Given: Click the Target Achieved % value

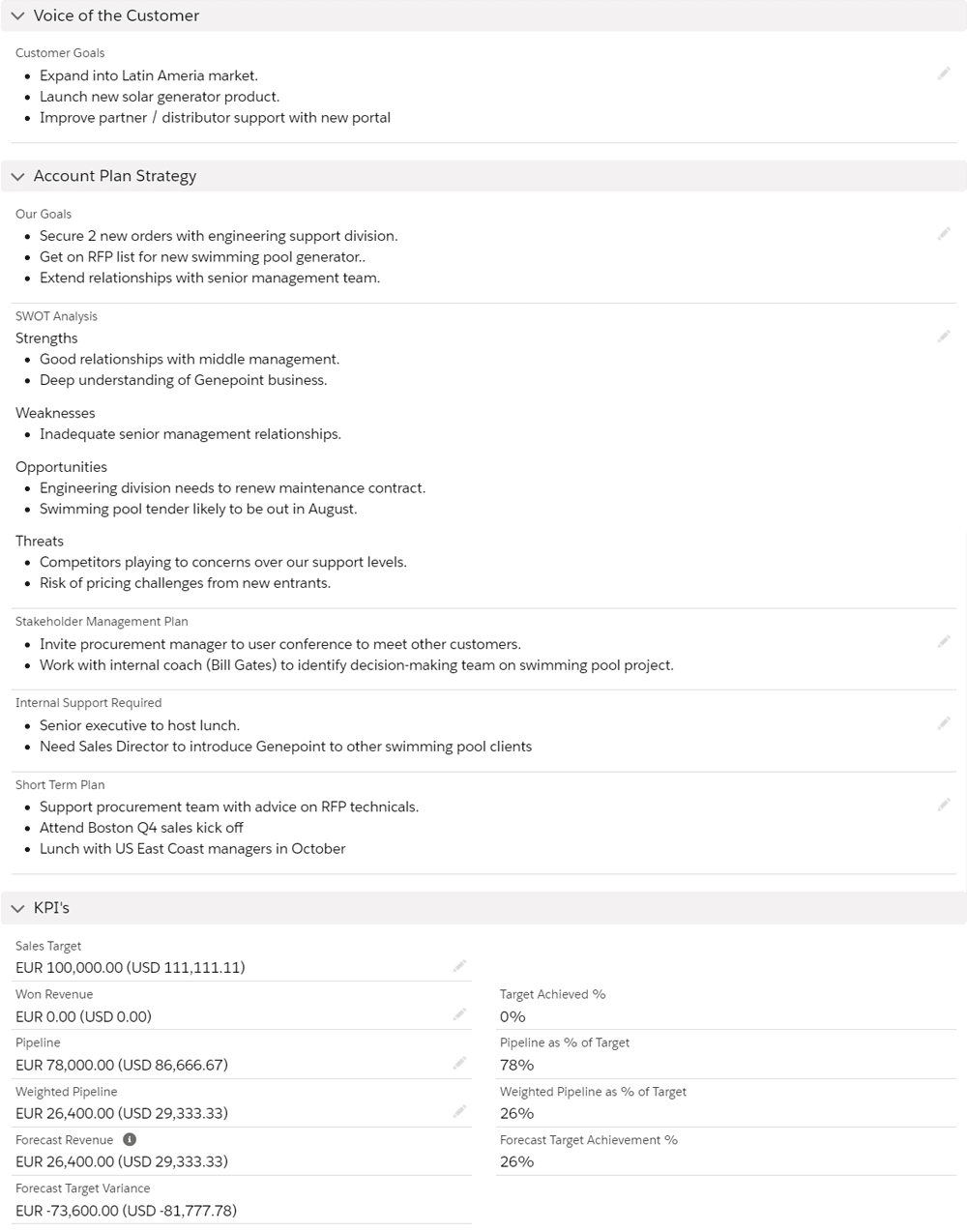Looking at the screenshot, I should tap(513, 1016).
